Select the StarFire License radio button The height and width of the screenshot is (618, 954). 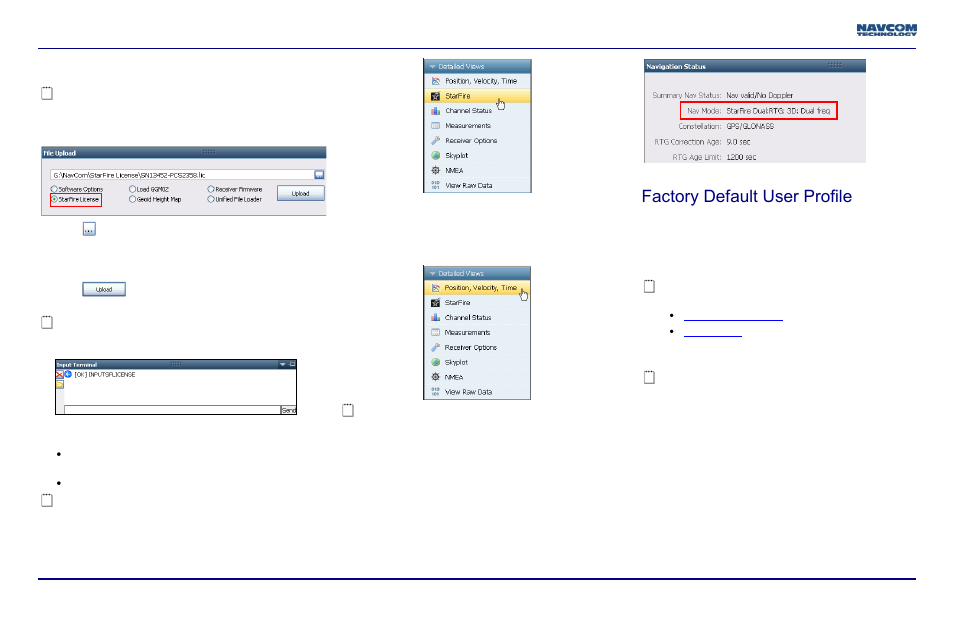(x=54, y=199)
